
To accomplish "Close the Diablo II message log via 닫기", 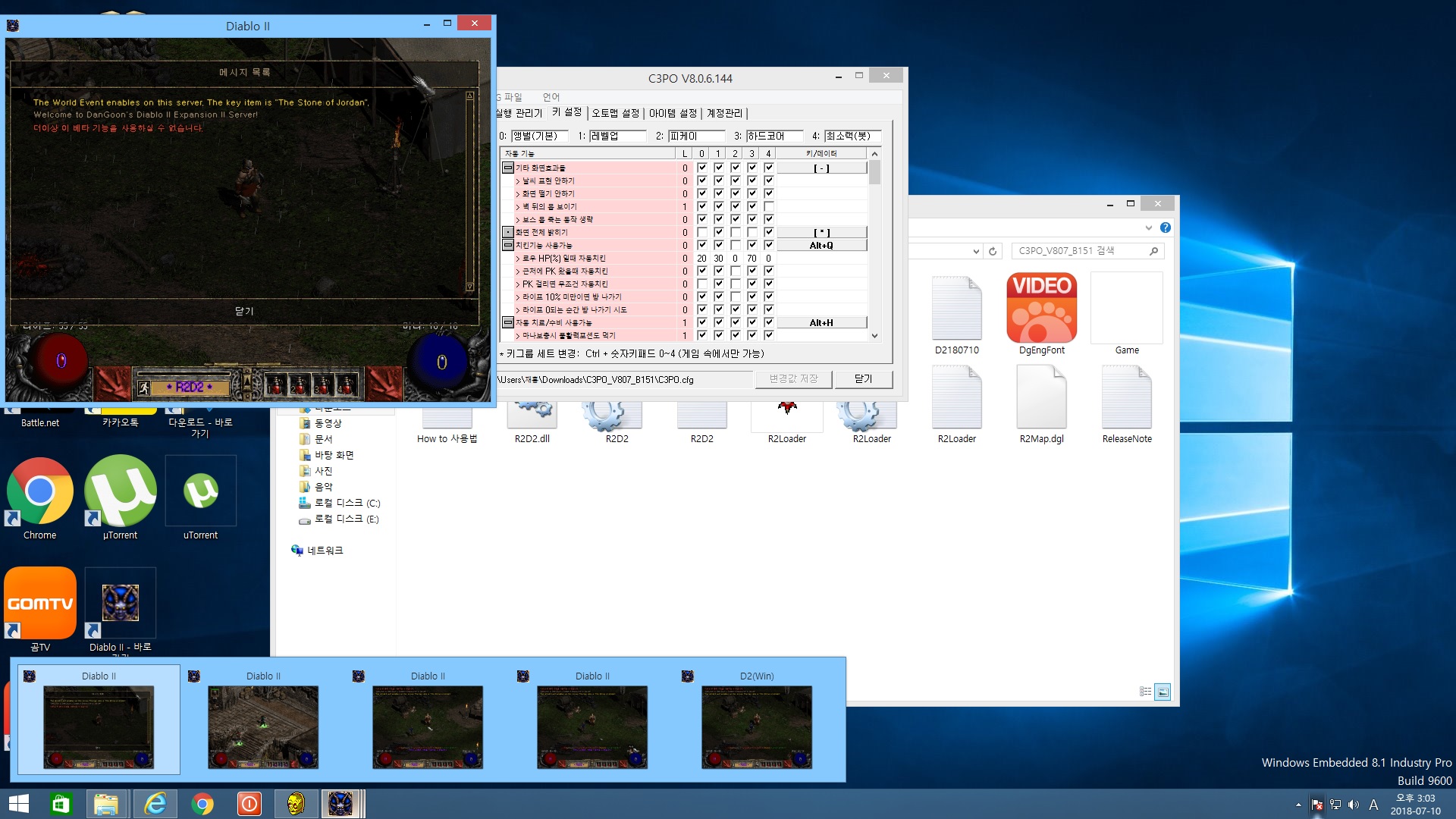I will tap(243, 311).
